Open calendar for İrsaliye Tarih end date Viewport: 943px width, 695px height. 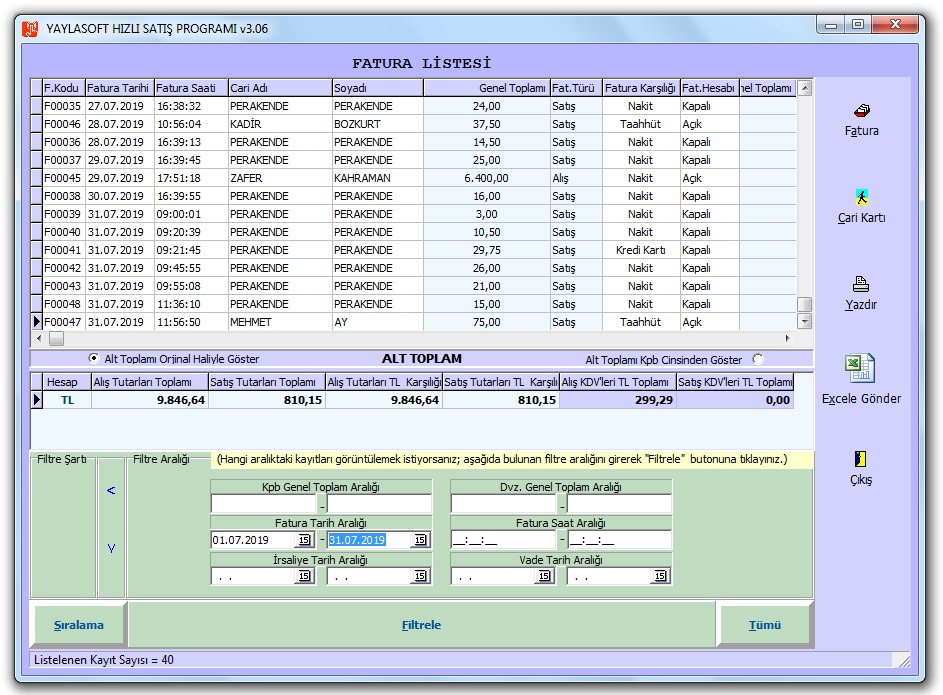click(x=420, y=576)
